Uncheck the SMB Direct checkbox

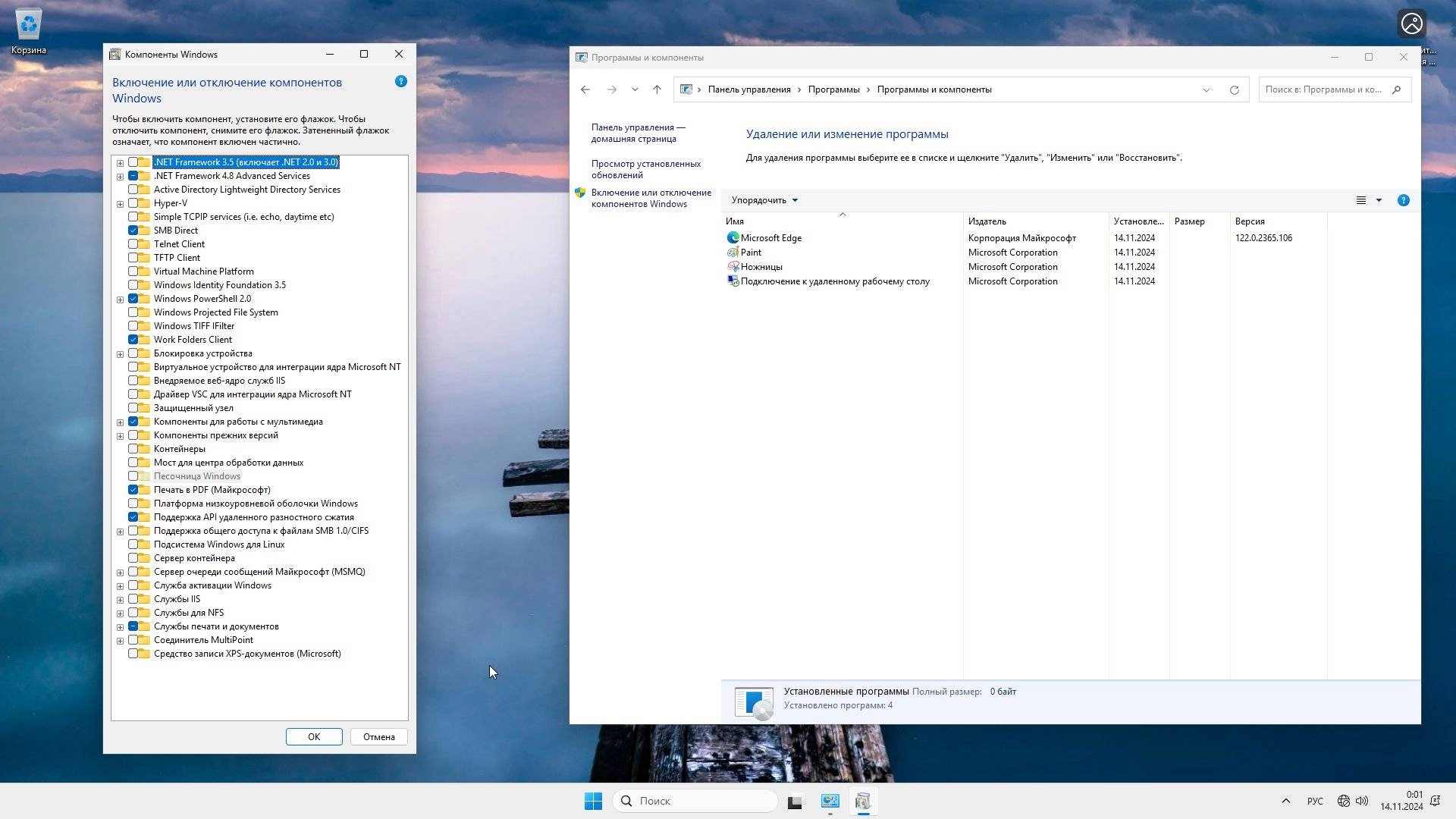pos(133,231)
